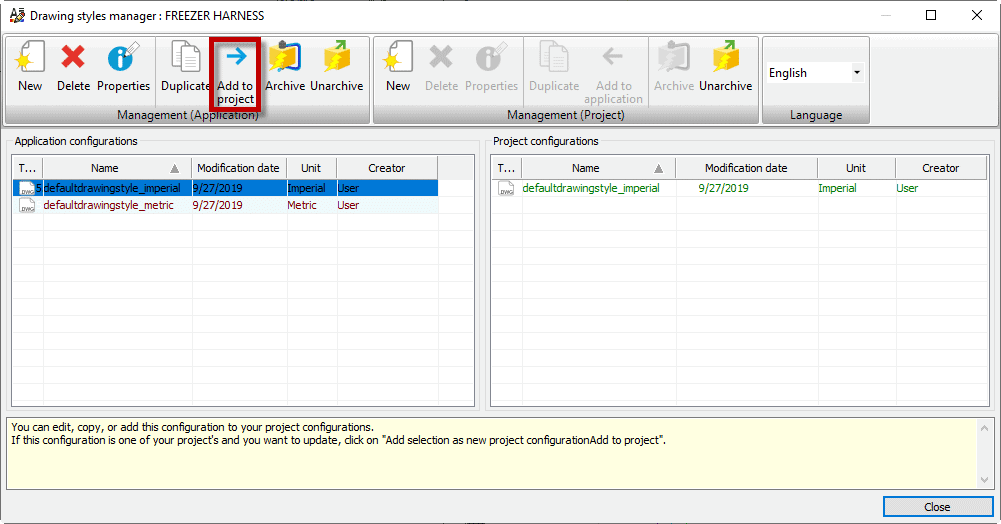Click the Type column header in project list
This screenshot has height=524, width=1001.
(x=506, y=168)
